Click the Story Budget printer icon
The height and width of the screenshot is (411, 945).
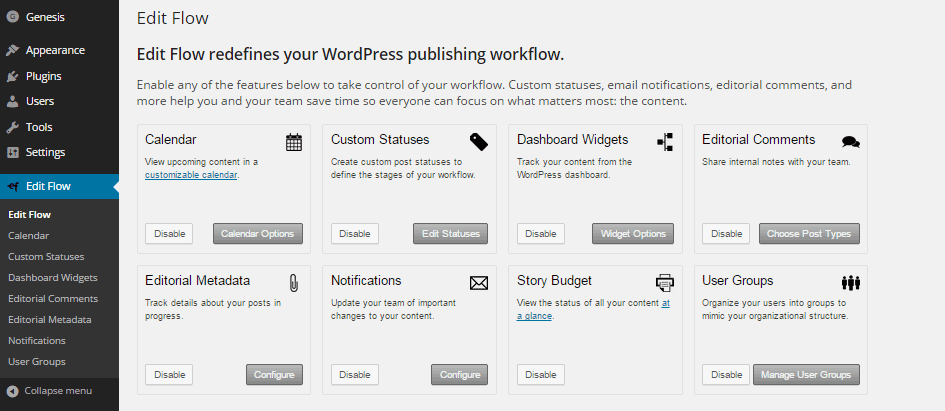[665, 283]
